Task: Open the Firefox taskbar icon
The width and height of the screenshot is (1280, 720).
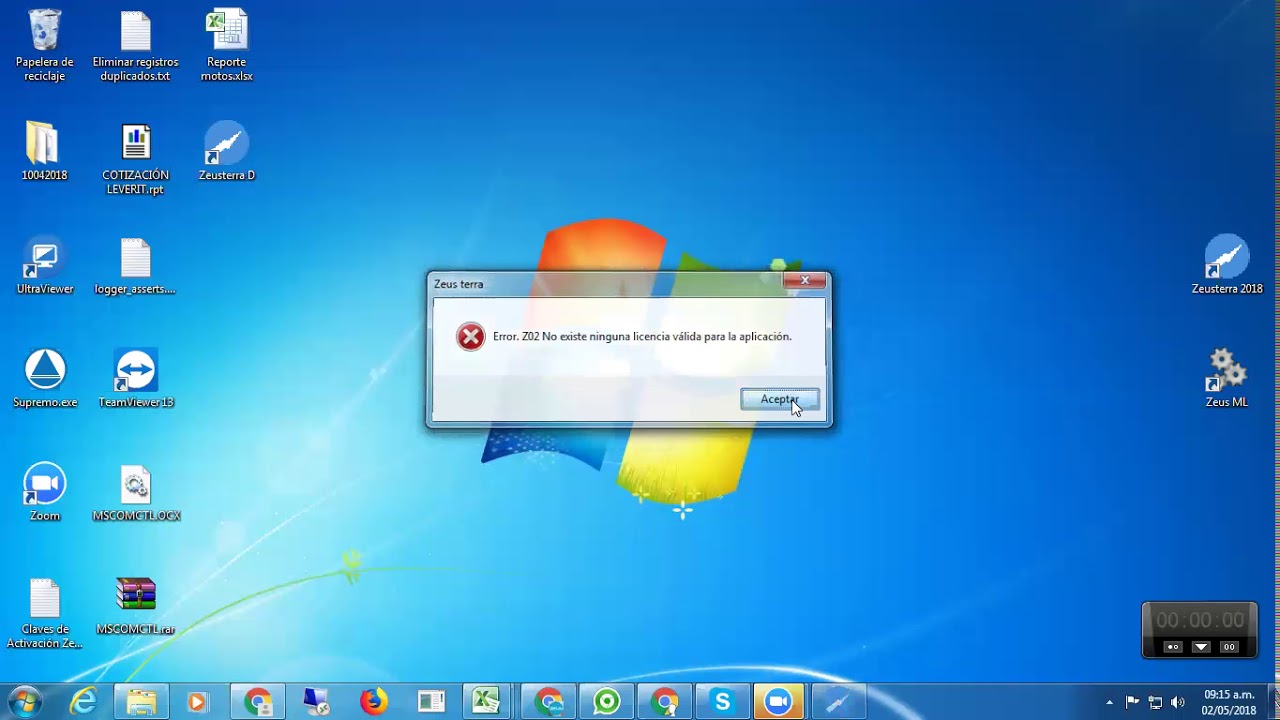Action: pos(374,702)
